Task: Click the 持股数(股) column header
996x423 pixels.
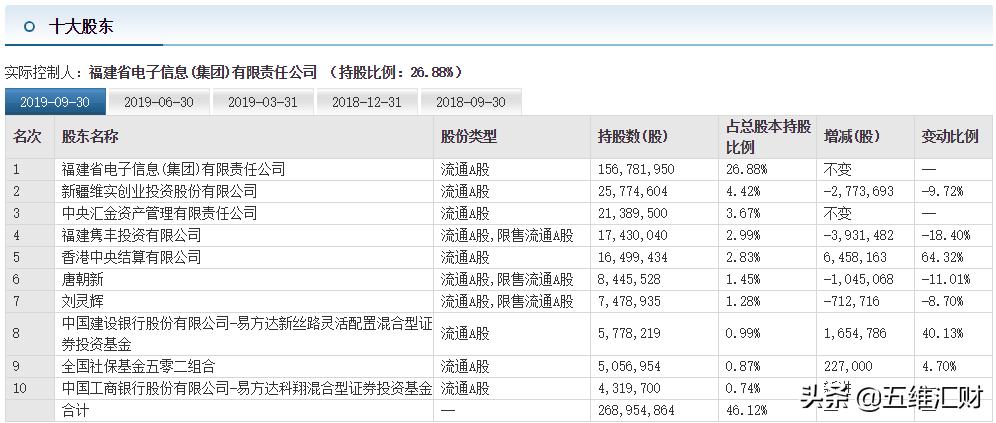Action: click(633, 137)
